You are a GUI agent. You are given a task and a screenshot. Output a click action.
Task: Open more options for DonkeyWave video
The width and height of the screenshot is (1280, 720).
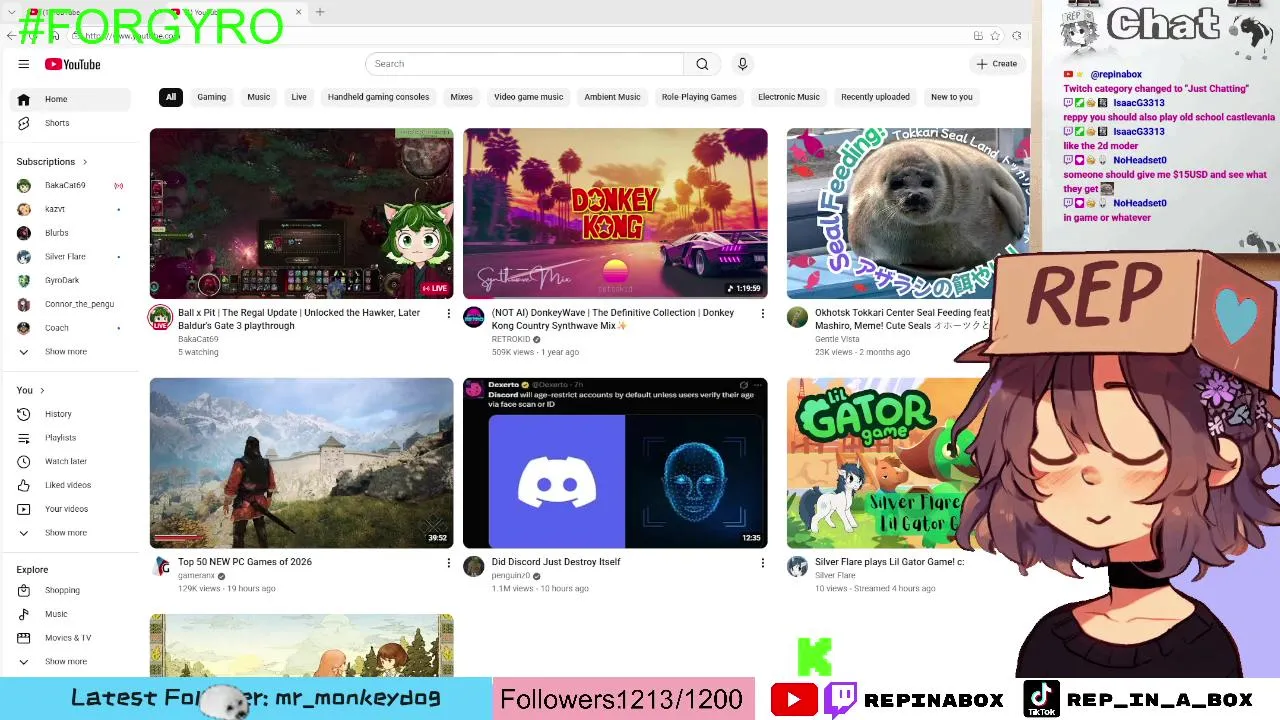(762, 314)
